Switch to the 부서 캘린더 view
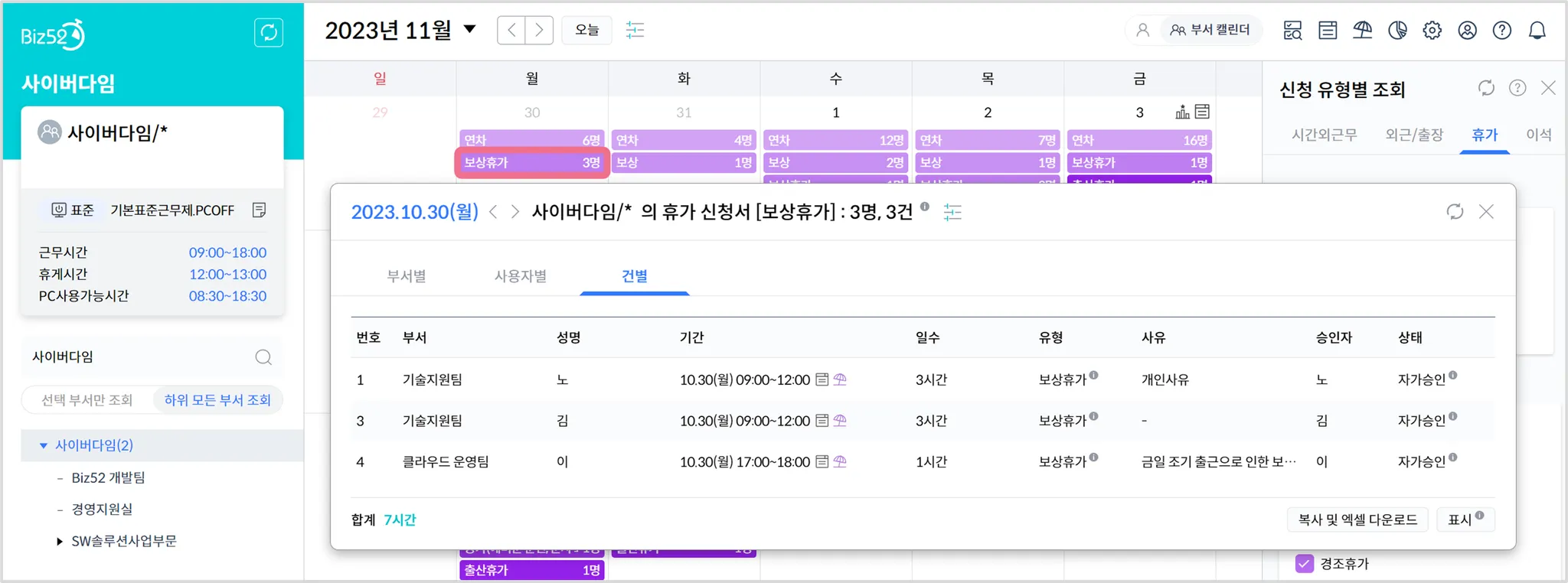1568x583 pixels. pos(1210,30)
